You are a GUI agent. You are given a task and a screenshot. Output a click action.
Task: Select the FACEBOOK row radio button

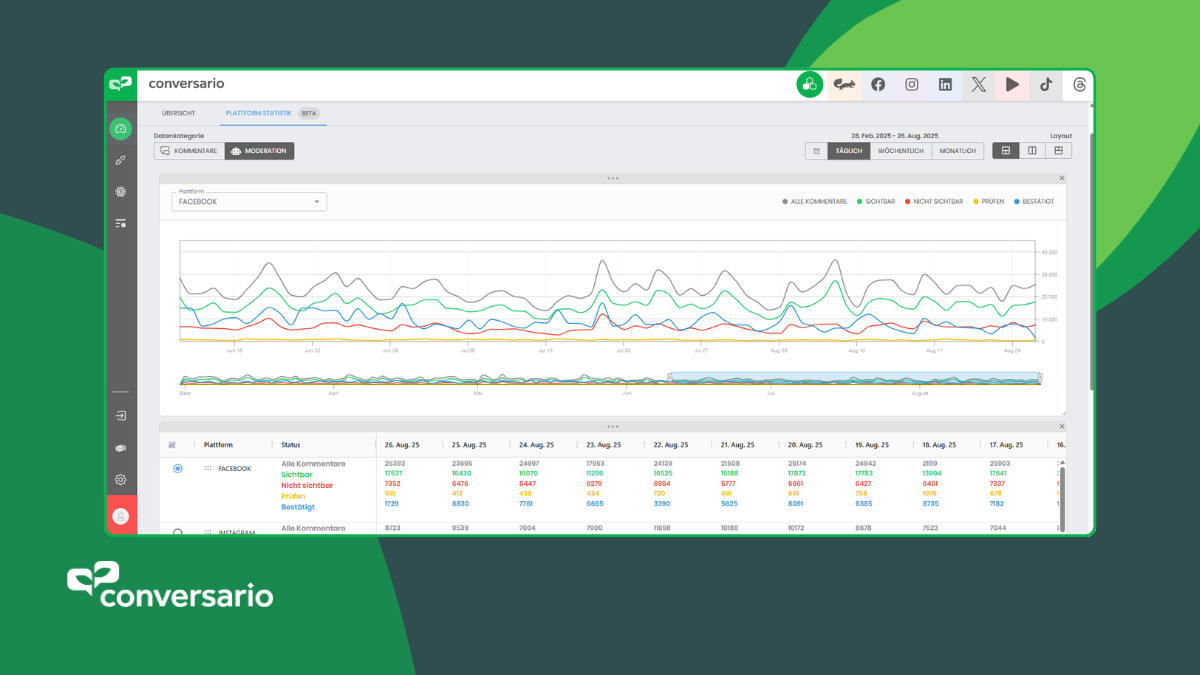[178, 468]
